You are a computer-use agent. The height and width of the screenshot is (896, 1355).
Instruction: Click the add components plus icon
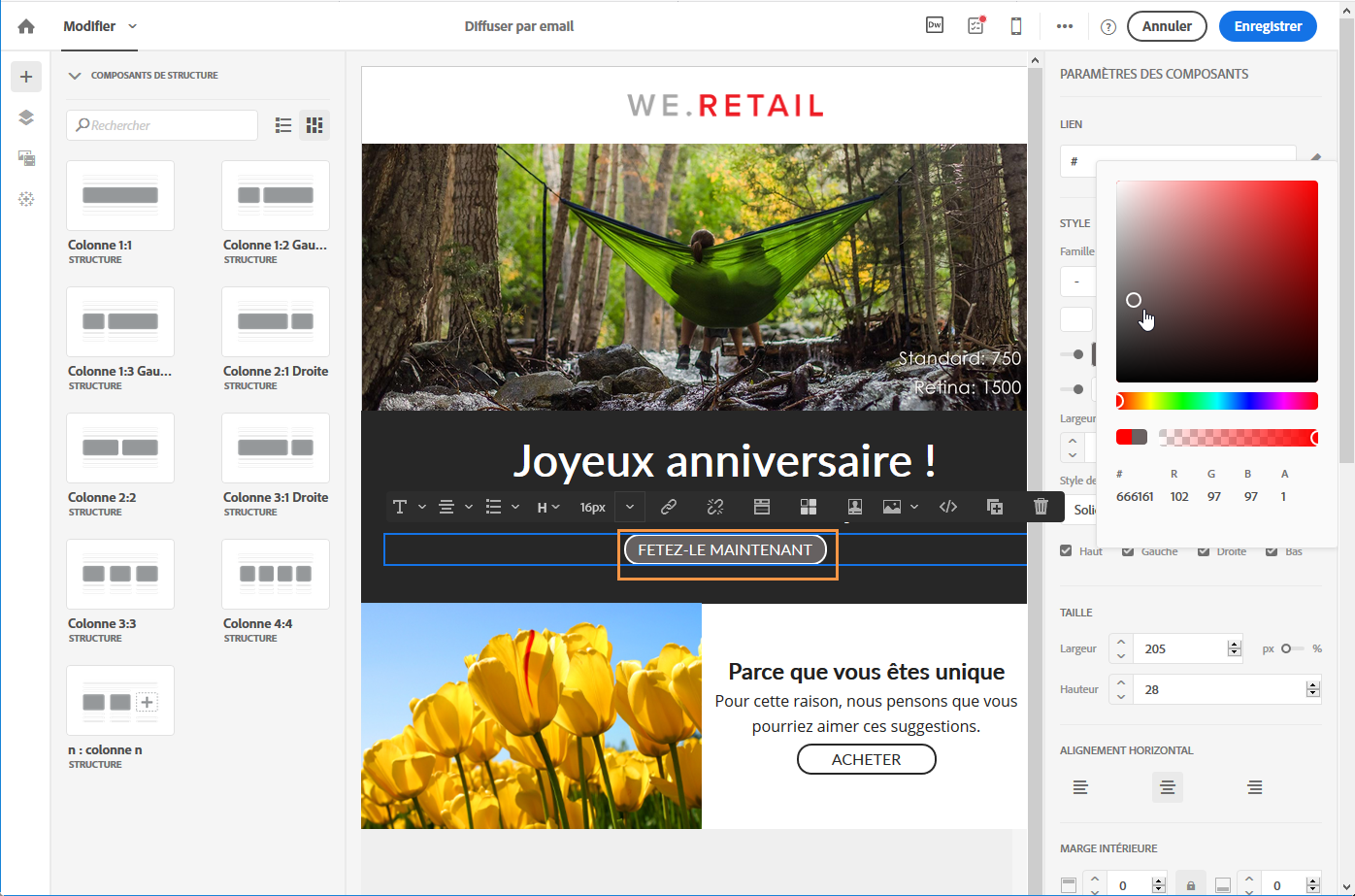point(26,77)
